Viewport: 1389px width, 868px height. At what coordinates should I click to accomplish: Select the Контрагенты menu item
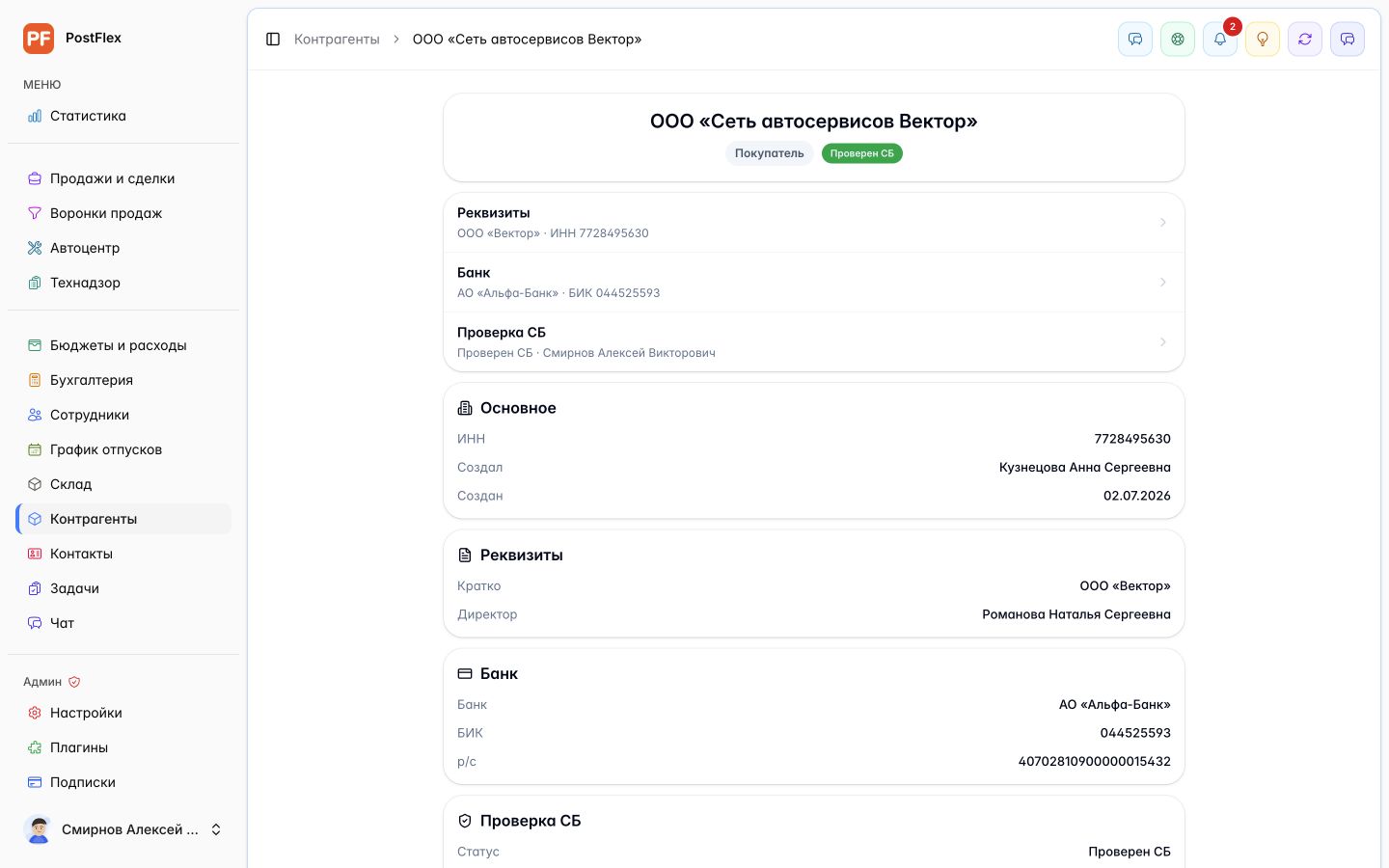pos(123,519)
